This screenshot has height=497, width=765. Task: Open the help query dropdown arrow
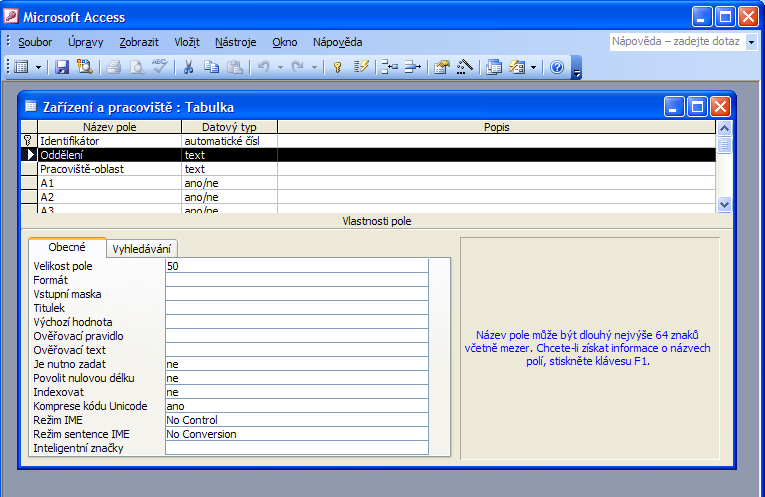751,42
